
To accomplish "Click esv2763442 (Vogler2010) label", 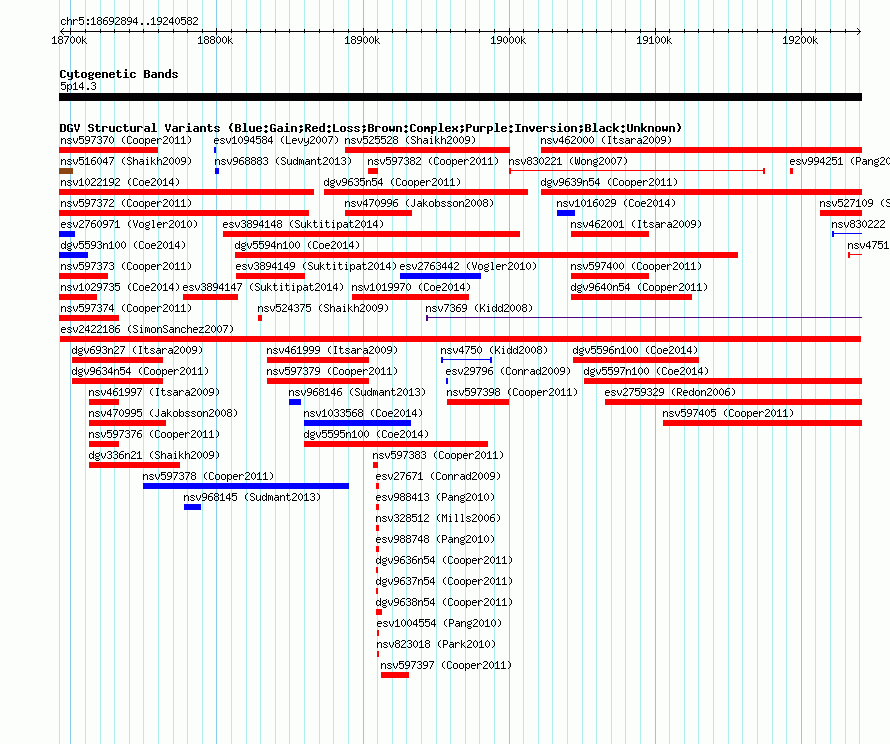I will tap(468, 266).
